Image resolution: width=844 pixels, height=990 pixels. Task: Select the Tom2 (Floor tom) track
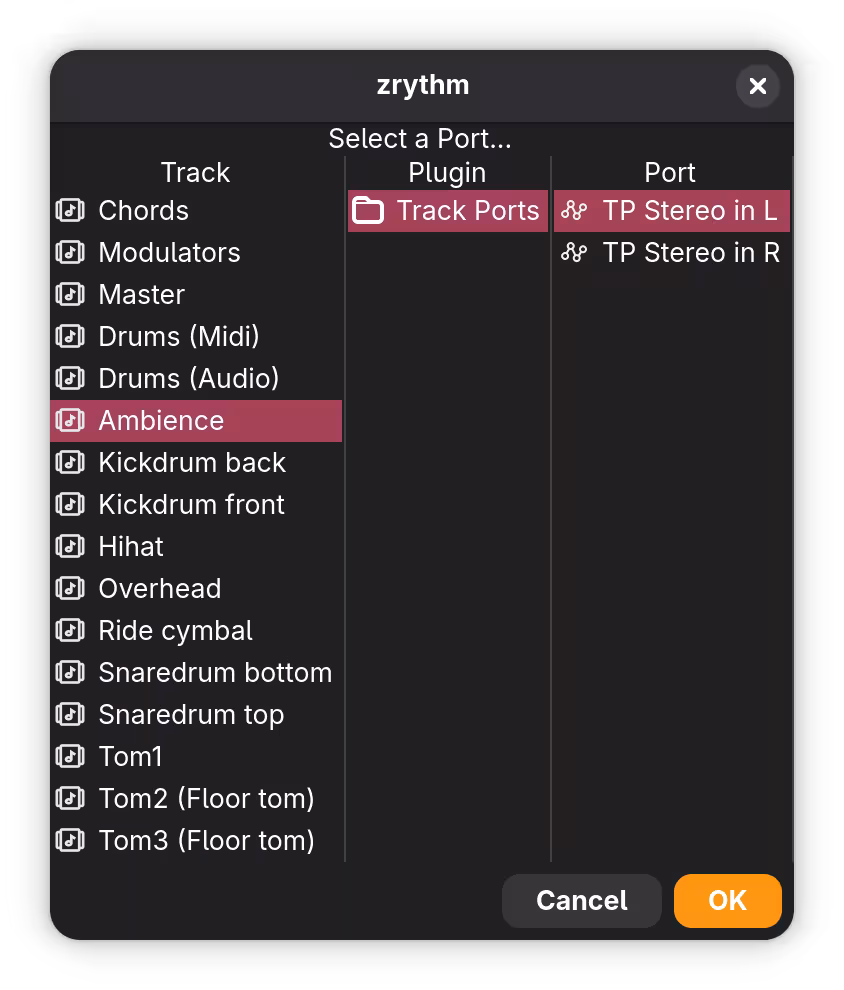coord(205,798)
